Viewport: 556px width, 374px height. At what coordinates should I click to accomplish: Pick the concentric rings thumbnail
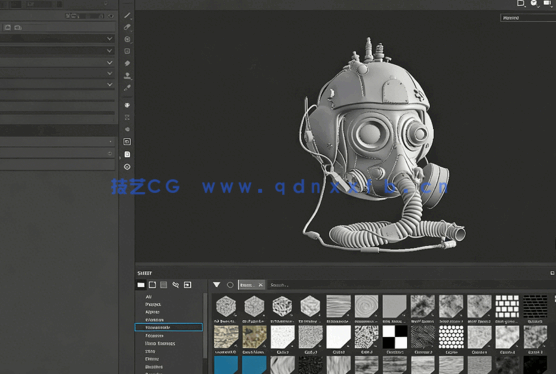click(367, 306)
